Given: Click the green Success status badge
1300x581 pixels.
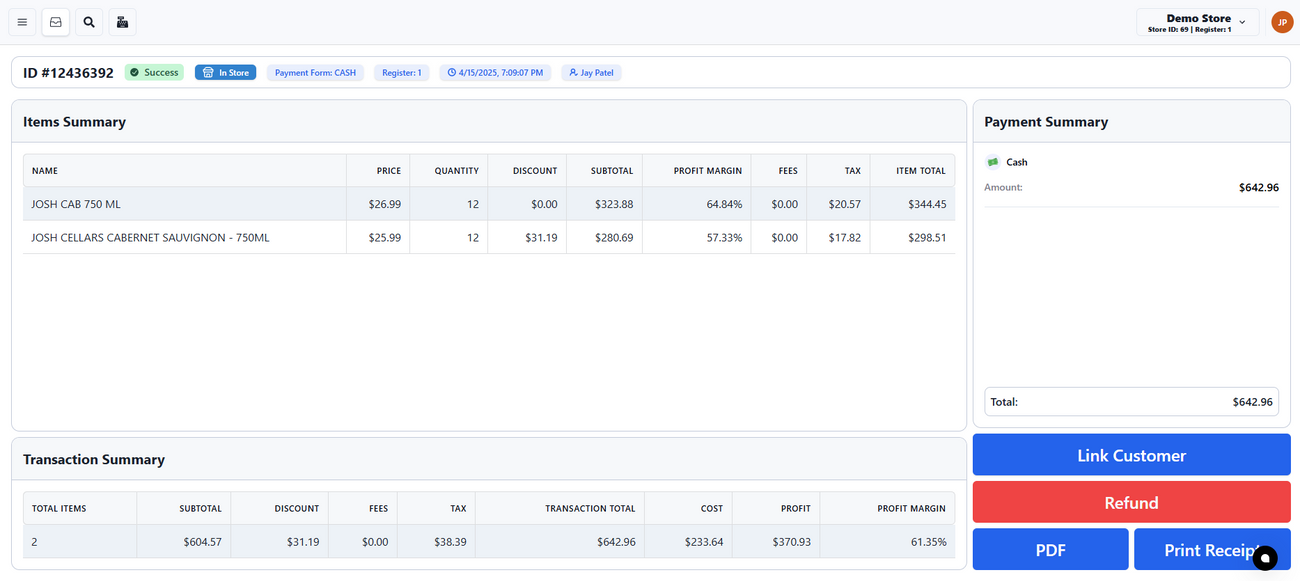Looking at the screenshot, I should (154, 73).
